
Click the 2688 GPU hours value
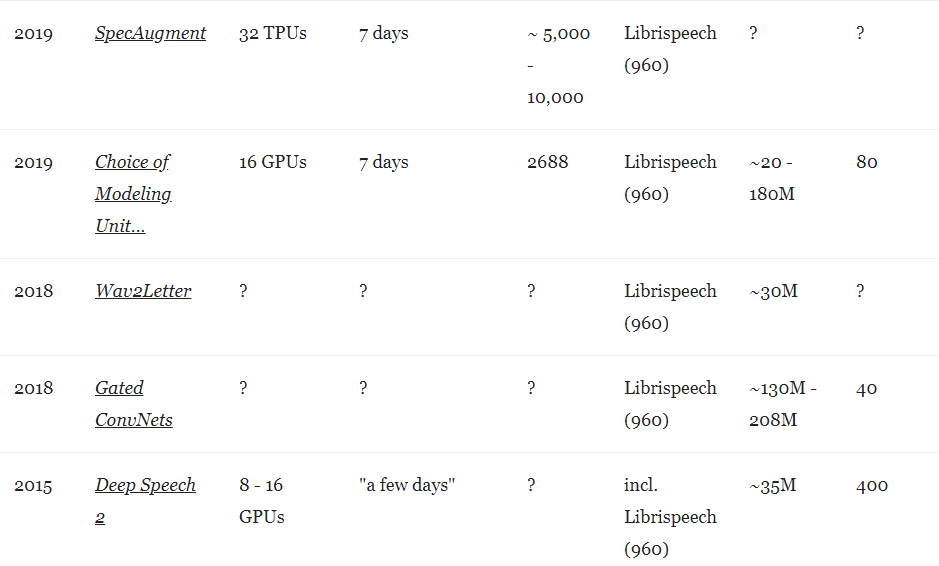(547, 162)
